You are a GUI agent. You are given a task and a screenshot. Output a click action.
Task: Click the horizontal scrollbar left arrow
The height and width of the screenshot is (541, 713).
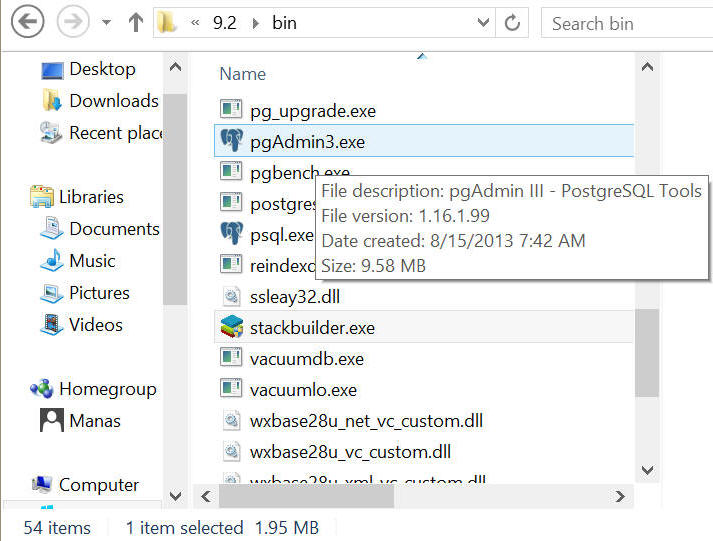(206, 496)
